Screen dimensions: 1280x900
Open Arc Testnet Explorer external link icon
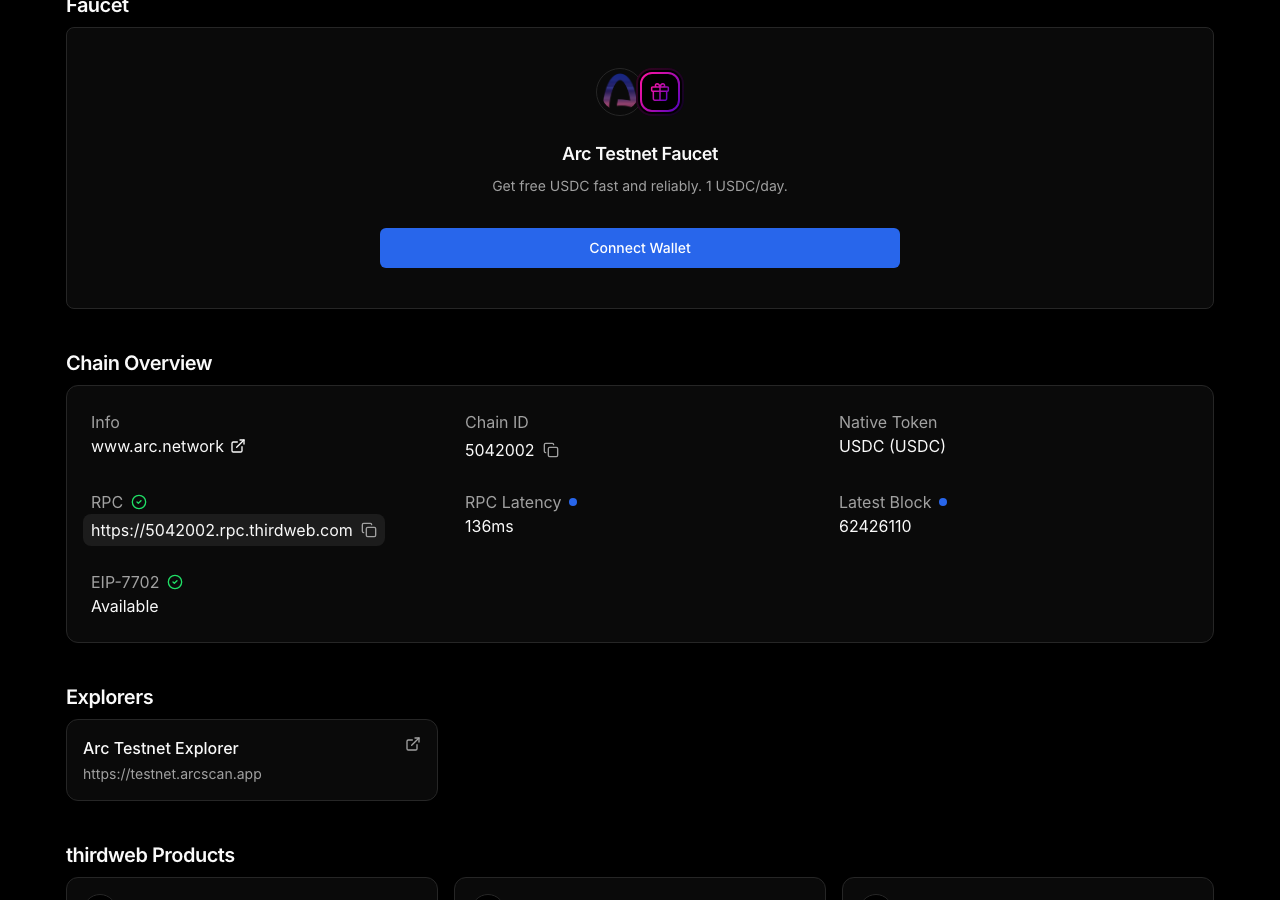[413, 744]
